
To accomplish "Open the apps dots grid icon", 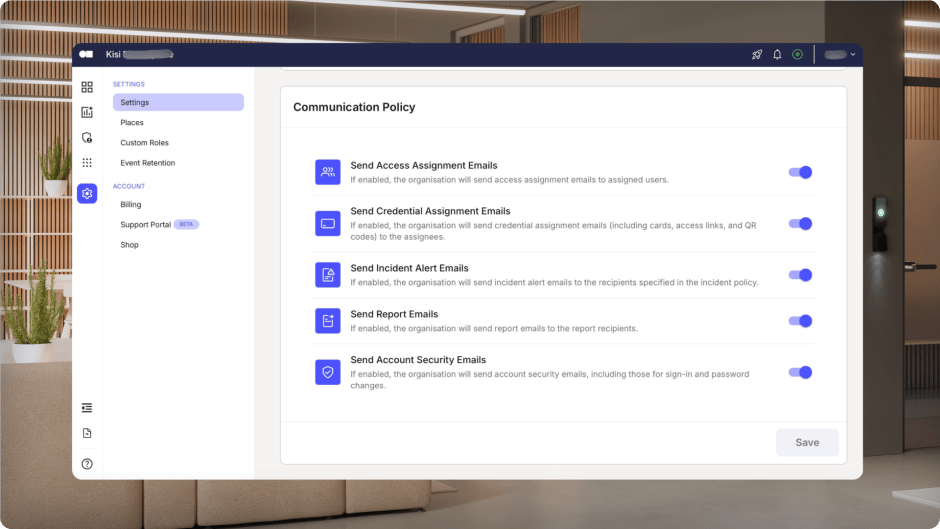I will (x=87, y=163).
